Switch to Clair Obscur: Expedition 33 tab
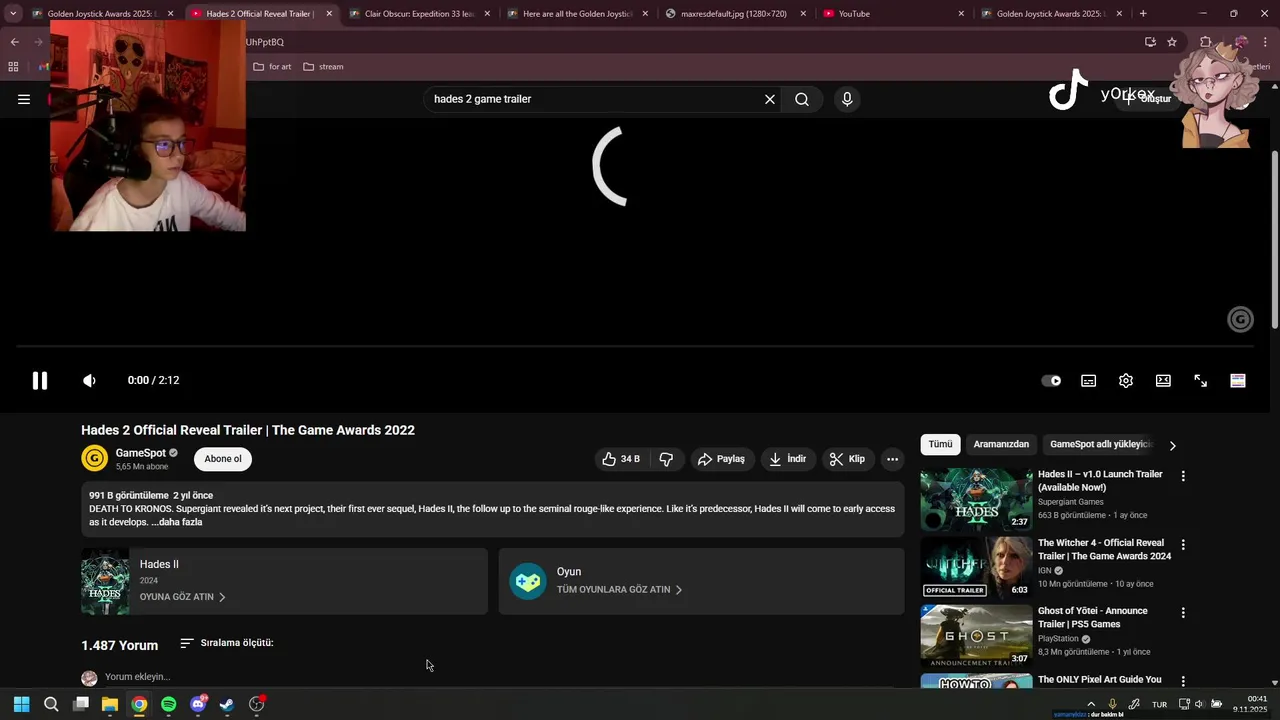Screen dimensions: 1280x720 (x=420, y=14)
